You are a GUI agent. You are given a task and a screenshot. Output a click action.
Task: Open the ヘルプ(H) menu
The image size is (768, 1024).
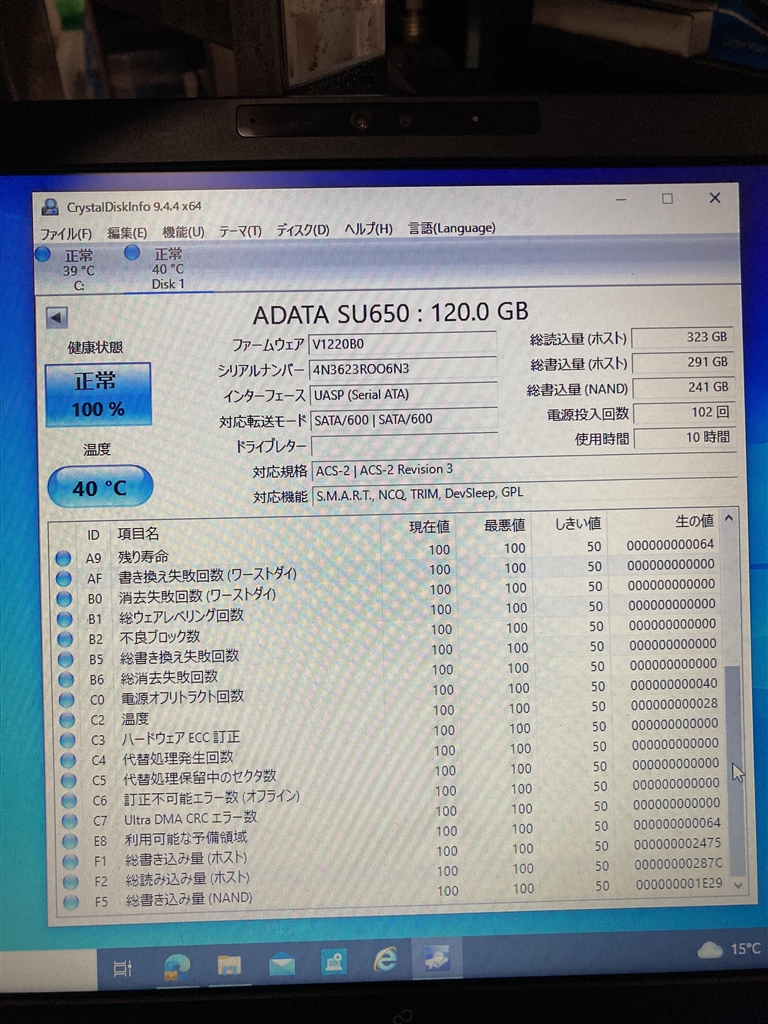(x=368, y=229)
